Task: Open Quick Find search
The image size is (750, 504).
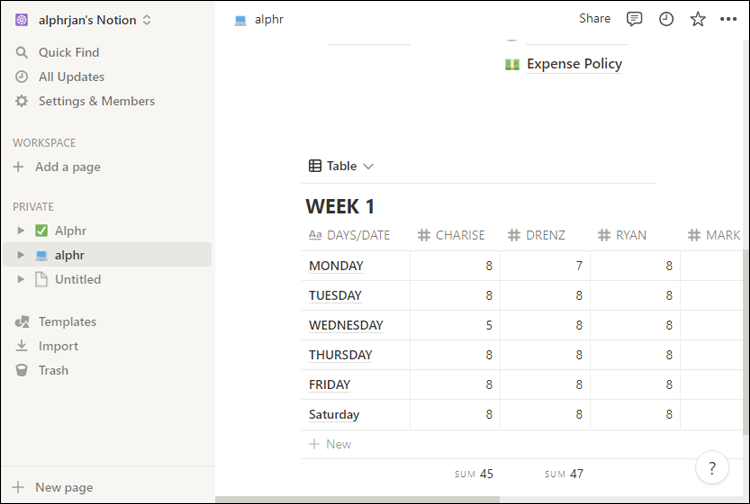Action: coord(68,52)
